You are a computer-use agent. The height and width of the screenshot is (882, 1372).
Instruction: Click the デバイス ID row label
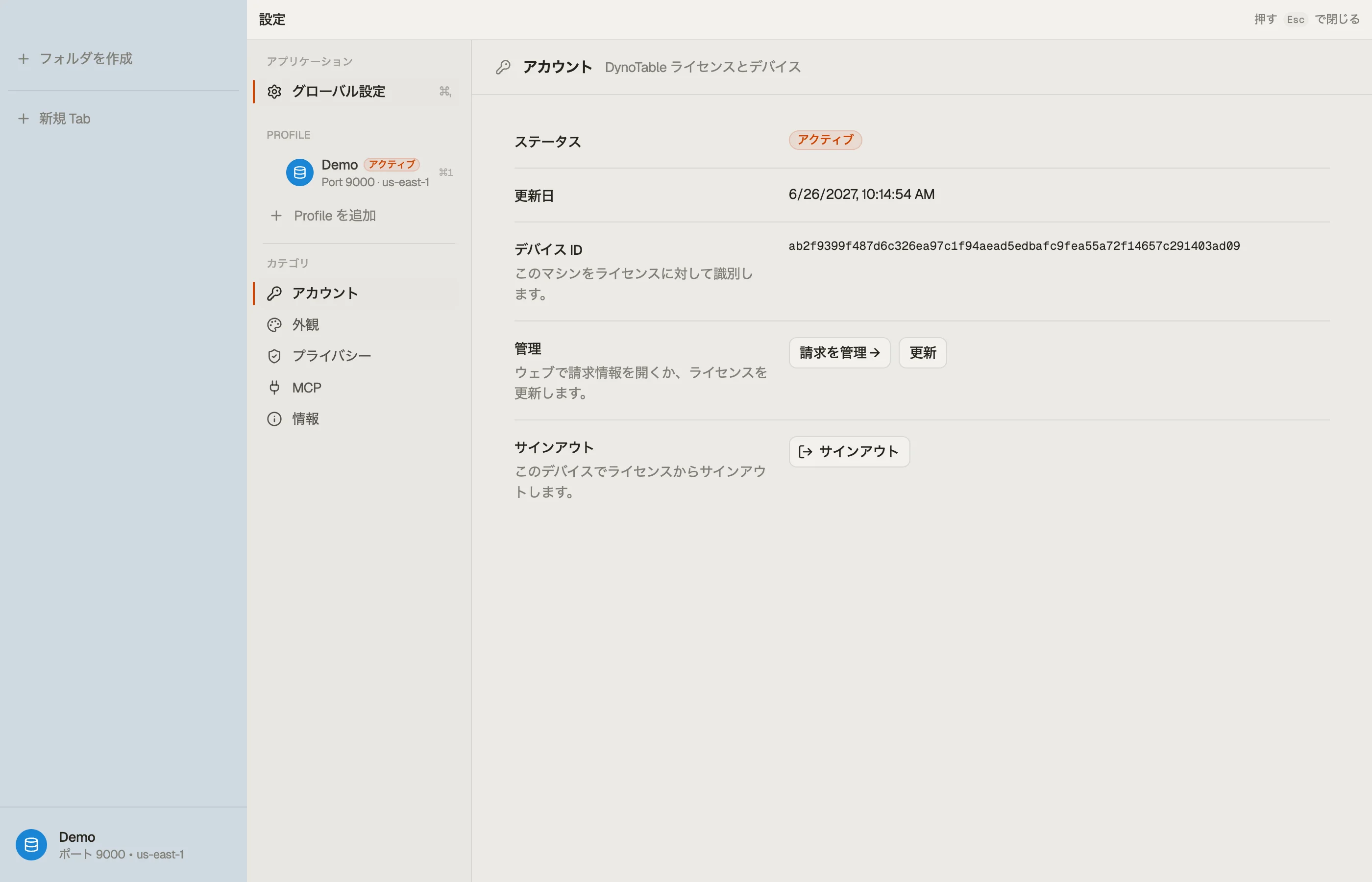(548, 250)
